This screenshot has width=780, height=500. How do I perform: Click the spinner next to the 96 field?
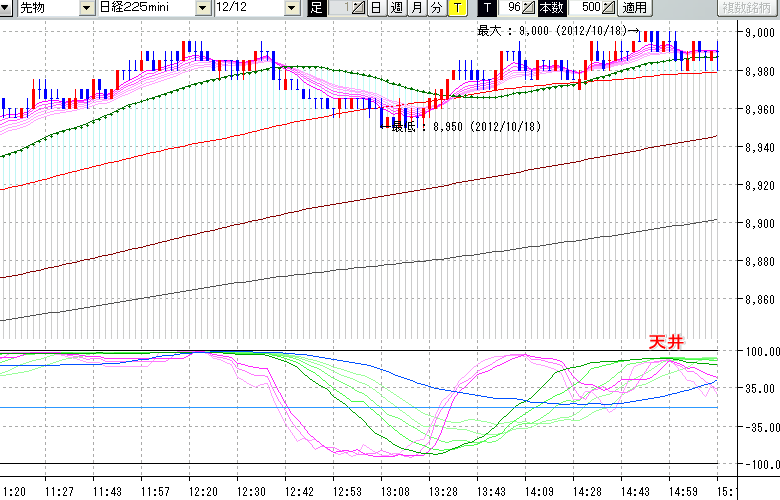529,8
